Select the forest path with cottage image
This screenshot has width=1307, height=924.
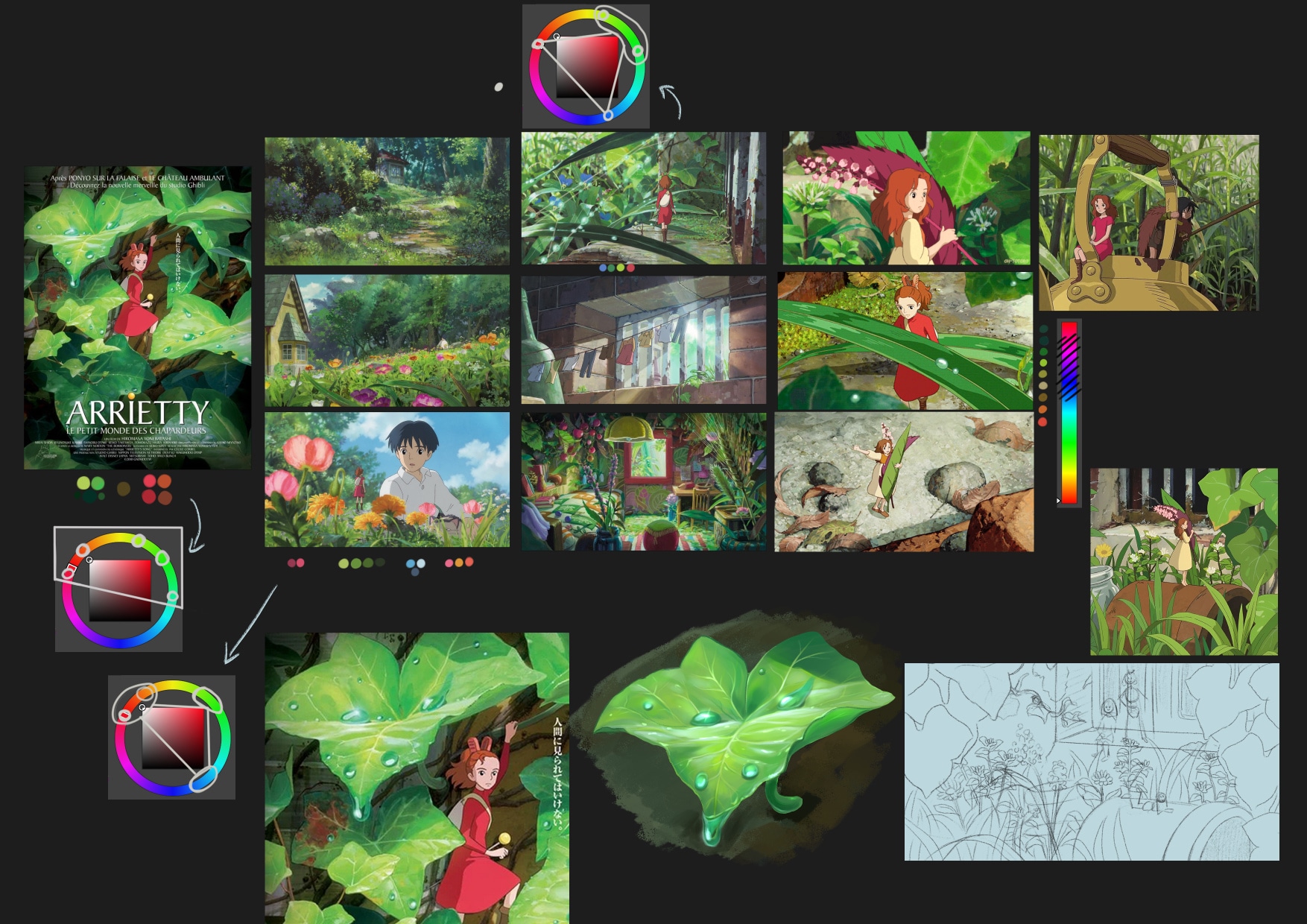pyautogui.click(x=387, y=200)
